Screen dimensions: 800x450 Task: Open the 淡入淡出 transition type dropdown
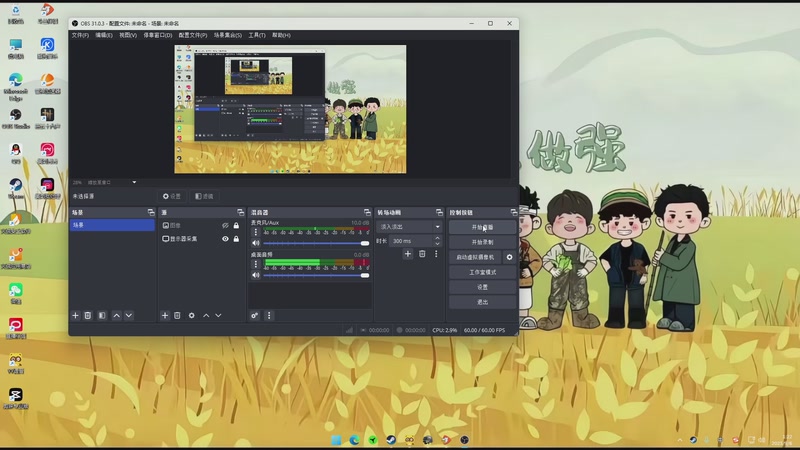pos(409,227)
